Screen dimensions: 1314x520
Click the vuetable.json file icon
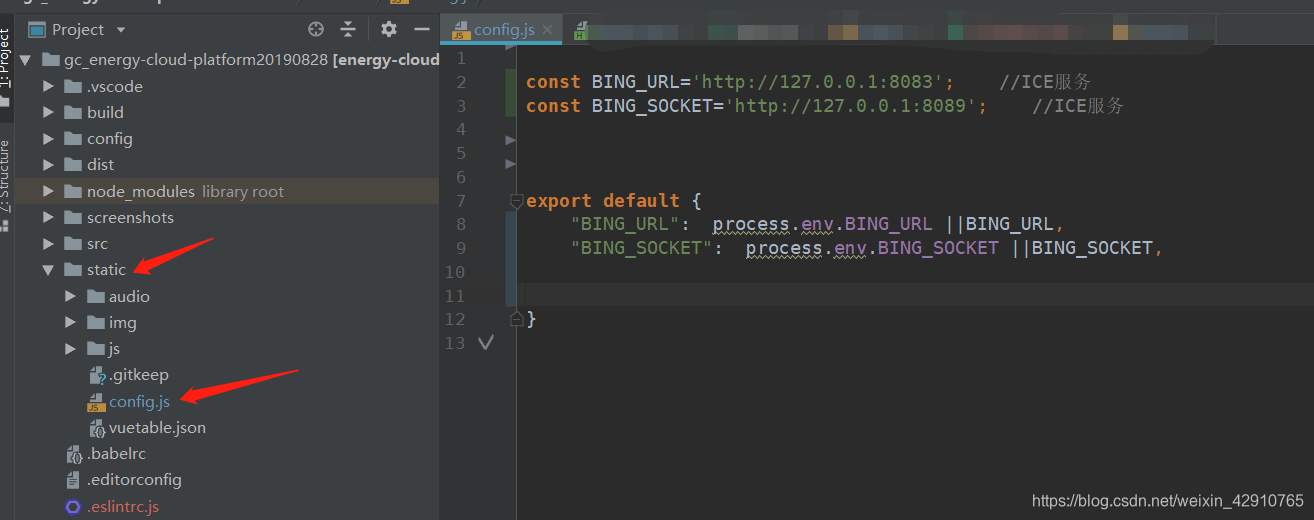coord(96,428)
